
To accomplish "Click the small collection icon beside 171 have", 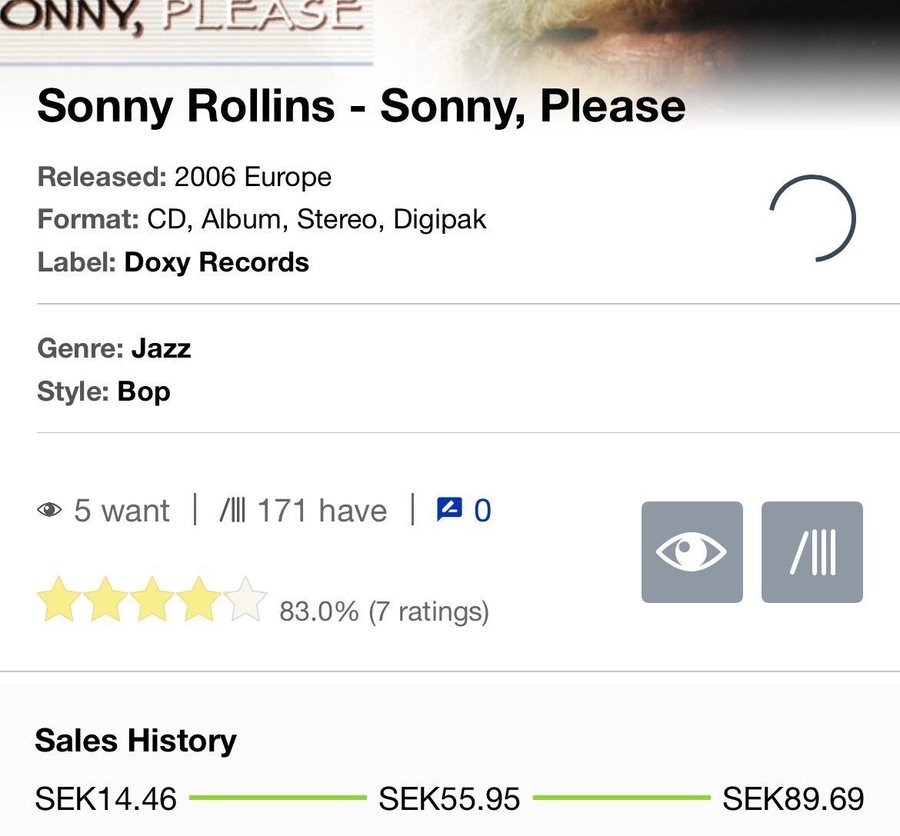I will pyautogui.click(x=232, y=511).
